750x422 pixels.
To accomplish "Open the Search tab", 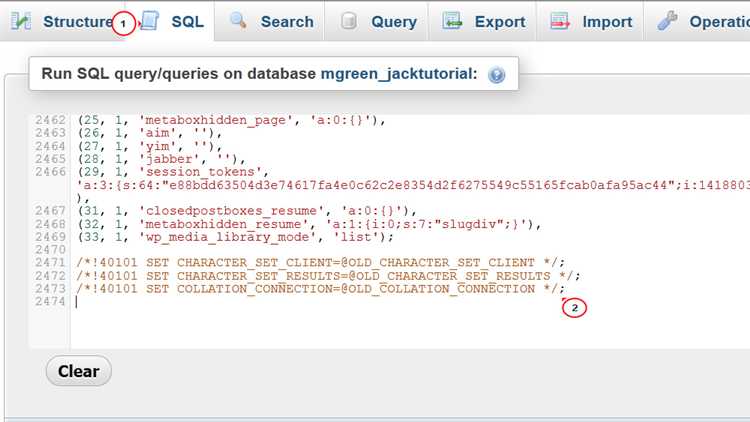I will coord(287,21).
